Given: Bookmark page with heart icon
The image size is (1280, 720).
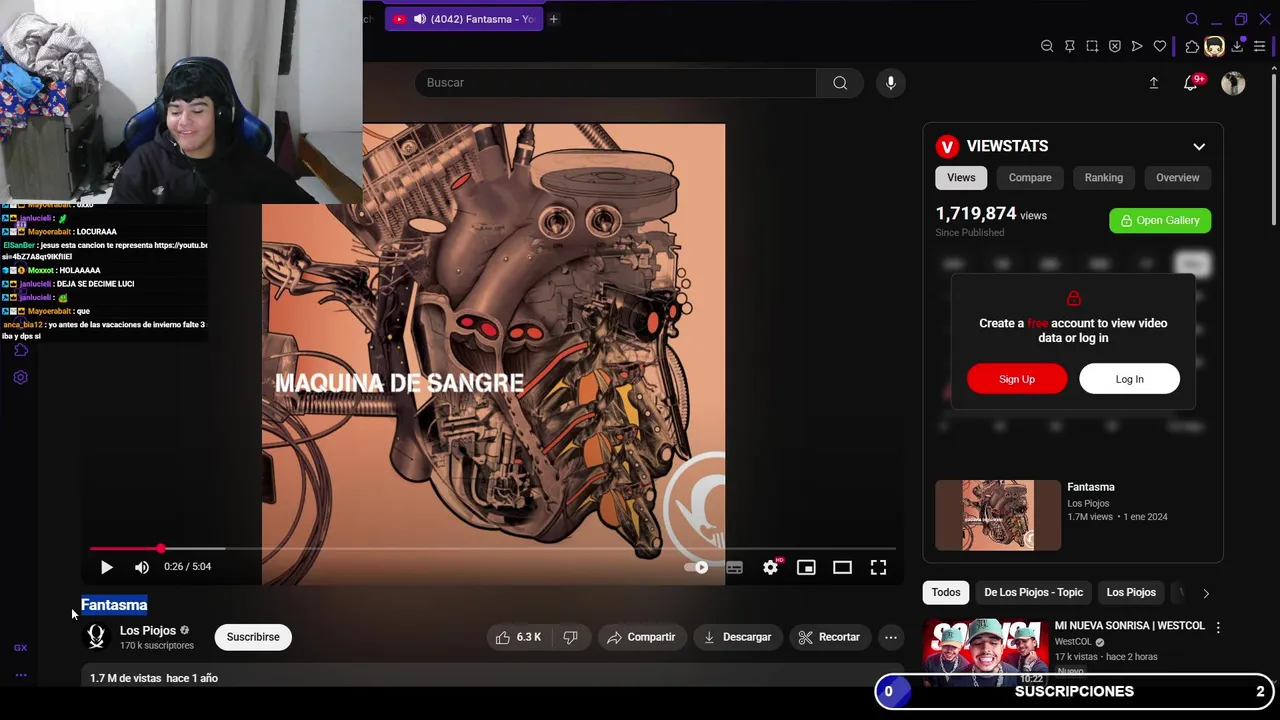Looking at the screenshot, I should [x=1160, y=46].
